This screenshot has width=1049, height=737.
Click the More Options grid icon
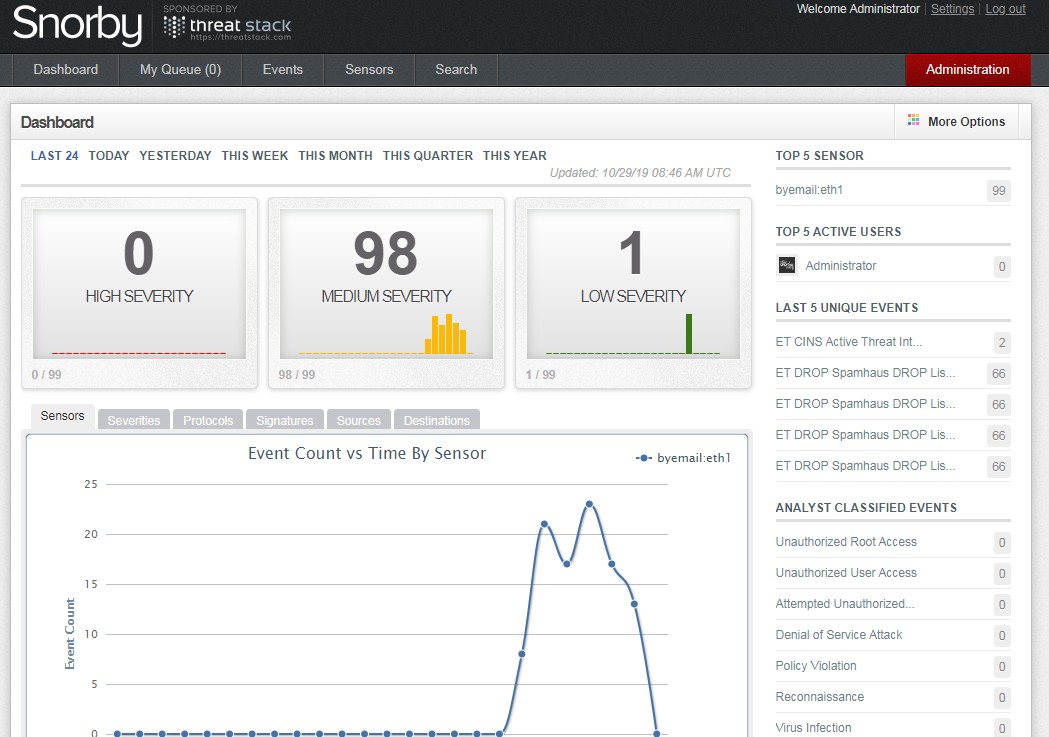pos(913,120)
